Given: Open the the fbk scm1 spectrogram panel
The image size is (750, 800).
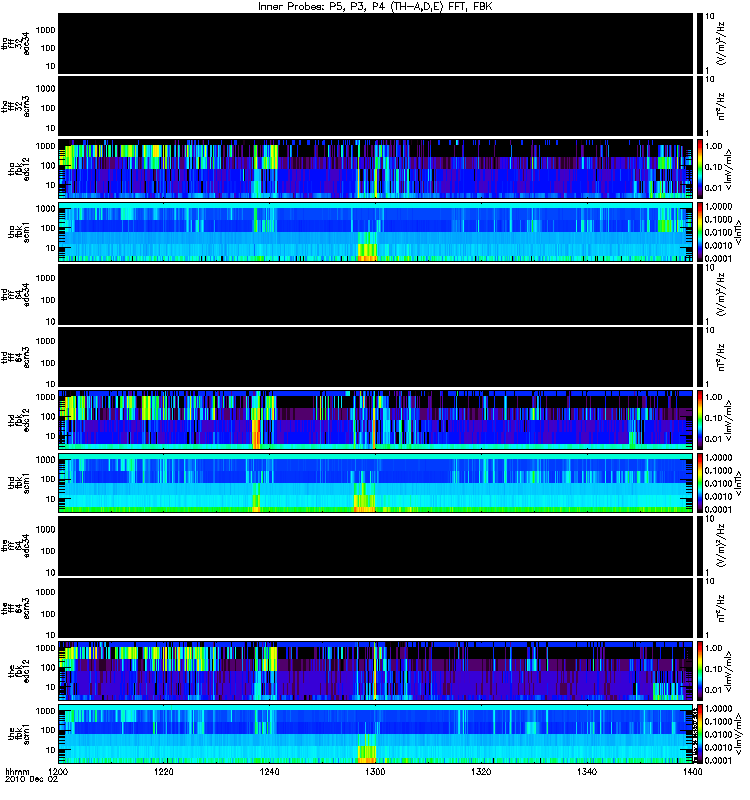Looking at the screenshot, I should point(376,734).
